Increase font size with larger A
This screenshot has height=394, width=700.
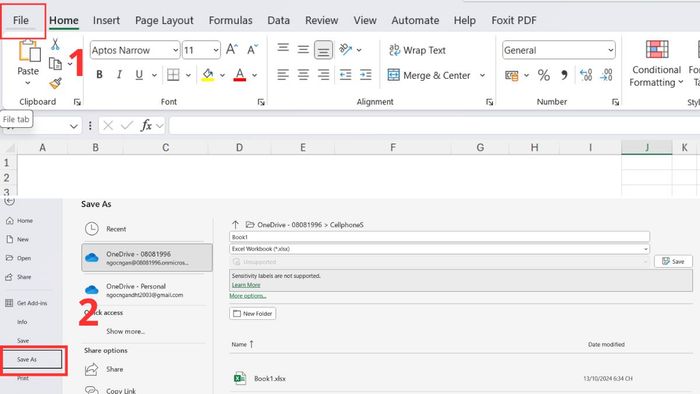coord(232,50)
